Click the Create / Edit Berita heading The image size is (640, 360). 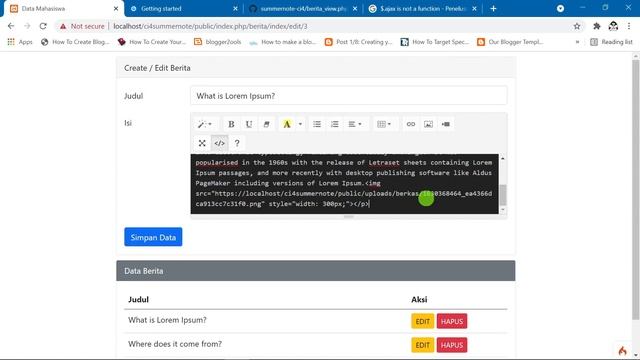tap(157, 68)
